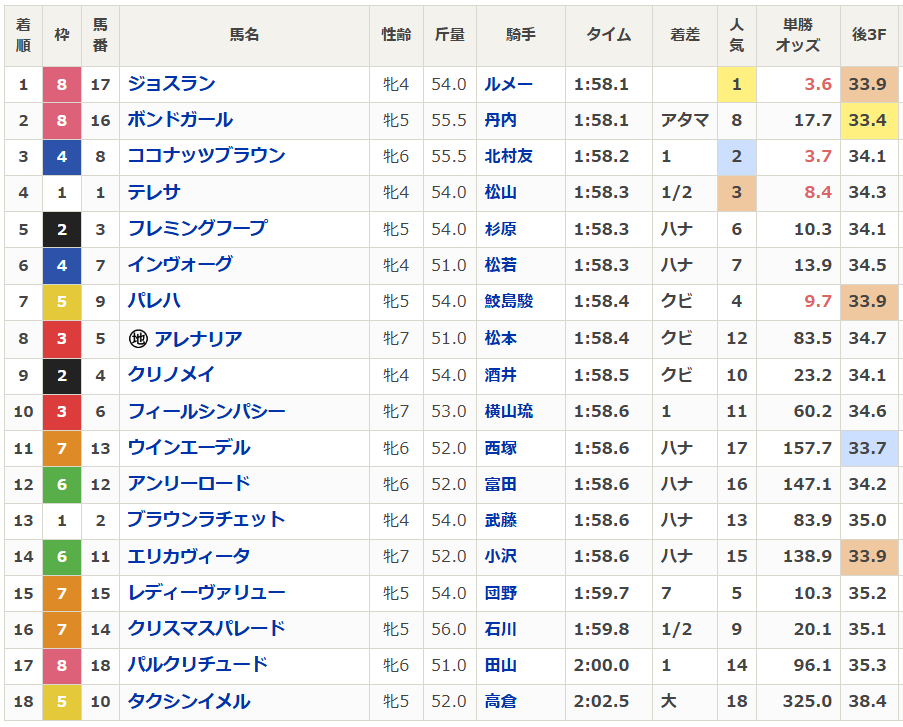Click the 騎手 column header
The width and height of the screenshot is (903, 727).
pyautogui.click(x=521, y=35)
